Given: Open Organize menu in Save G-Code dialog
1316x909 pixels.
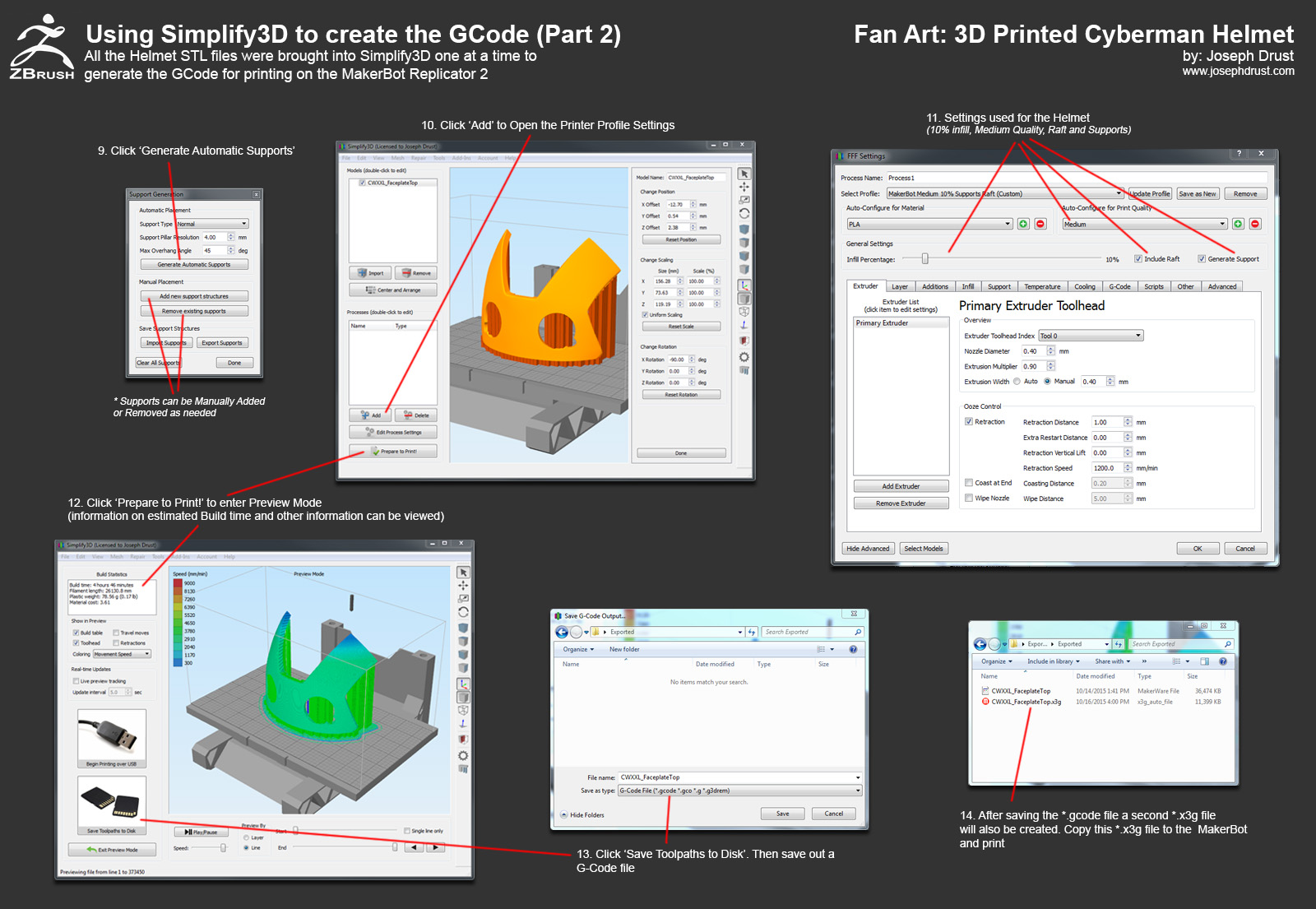Looking at the screenshot, I should tap(578, 649).
